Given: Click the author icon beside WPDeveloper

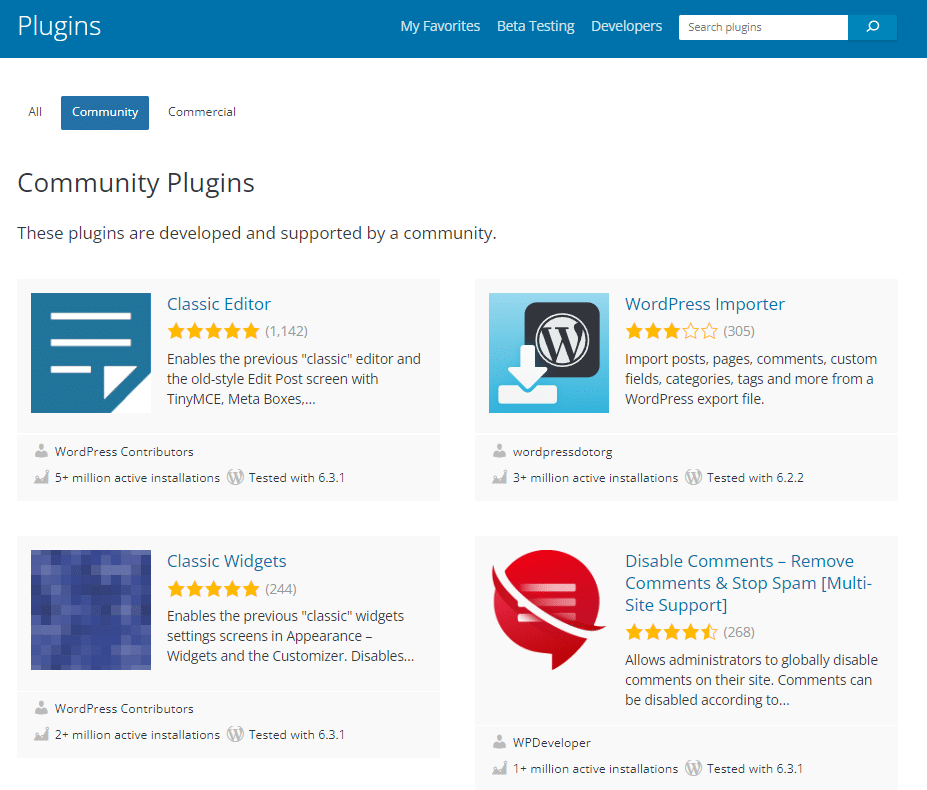Looking at the screenshot, I should click(x=500, y=742).
